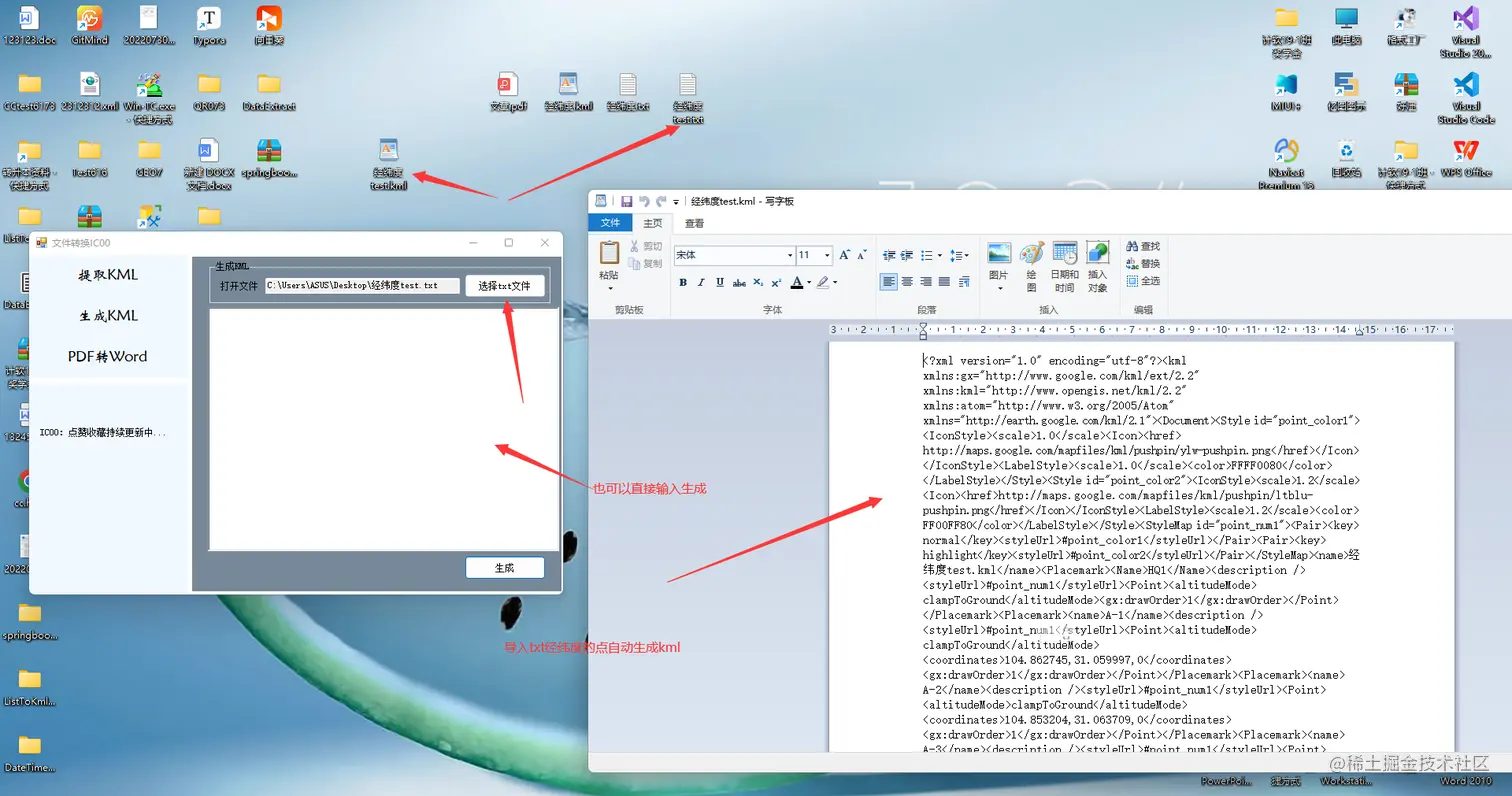Click the first-line indent marker on the ruler
This screenshot has width=1512, height=796.
point(923,325)
